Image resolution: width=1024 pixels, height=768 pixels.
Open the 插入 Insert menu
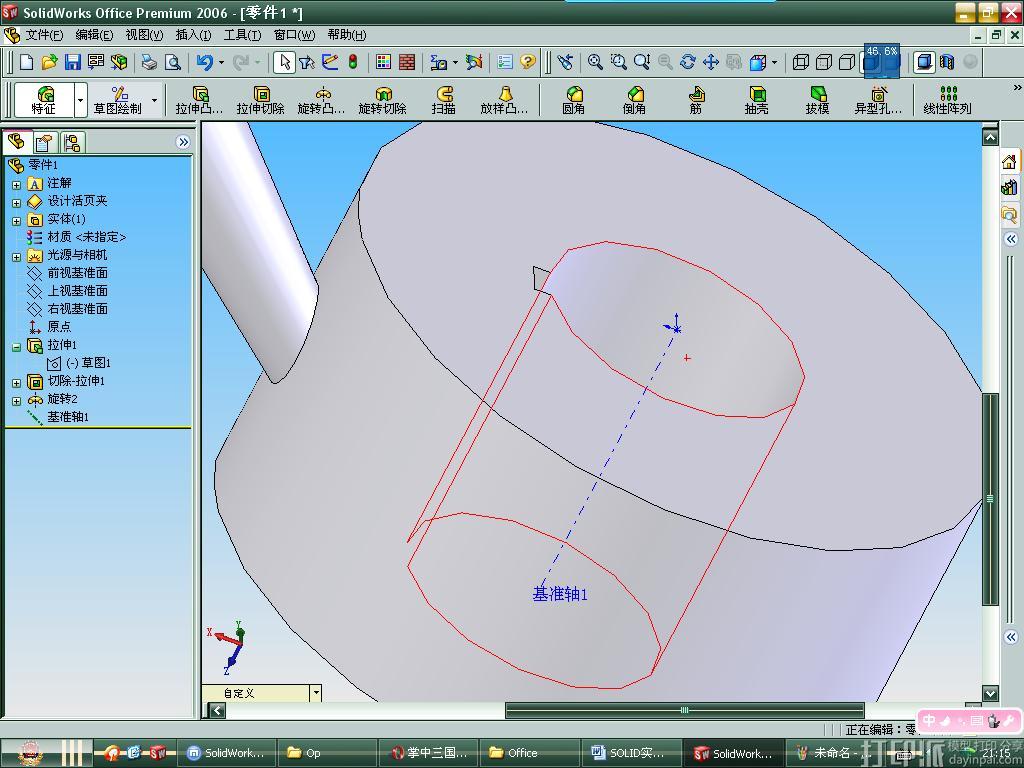[193, 35]
